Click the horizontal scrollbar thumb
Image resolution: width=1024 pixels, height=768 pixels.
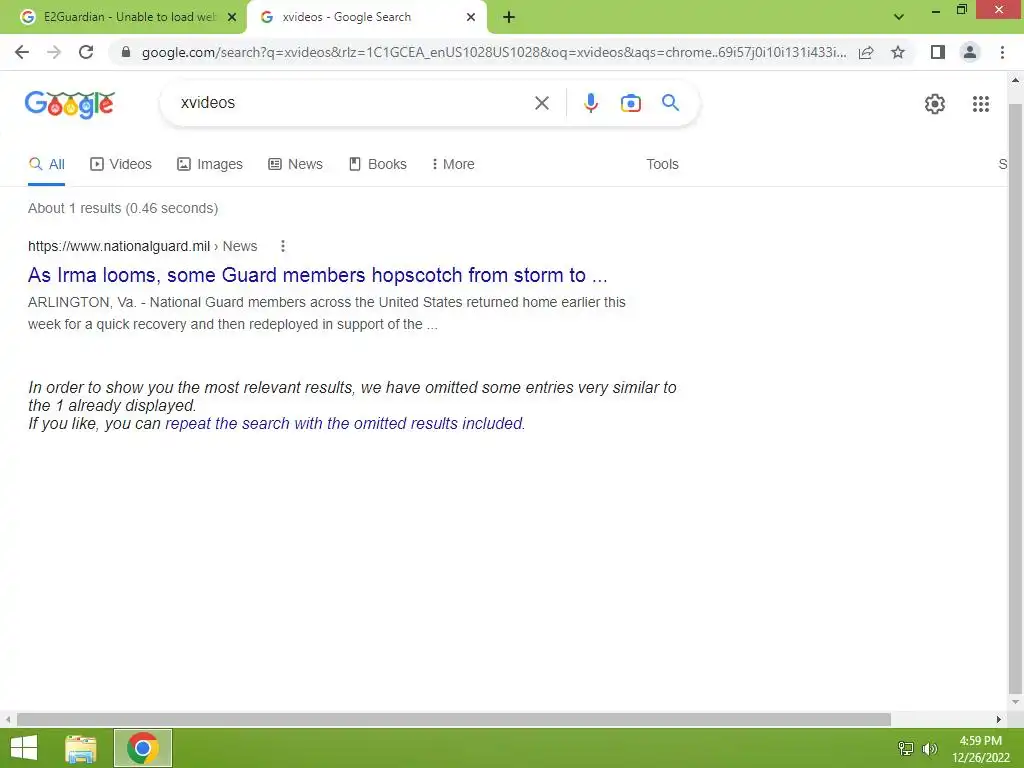454,720
